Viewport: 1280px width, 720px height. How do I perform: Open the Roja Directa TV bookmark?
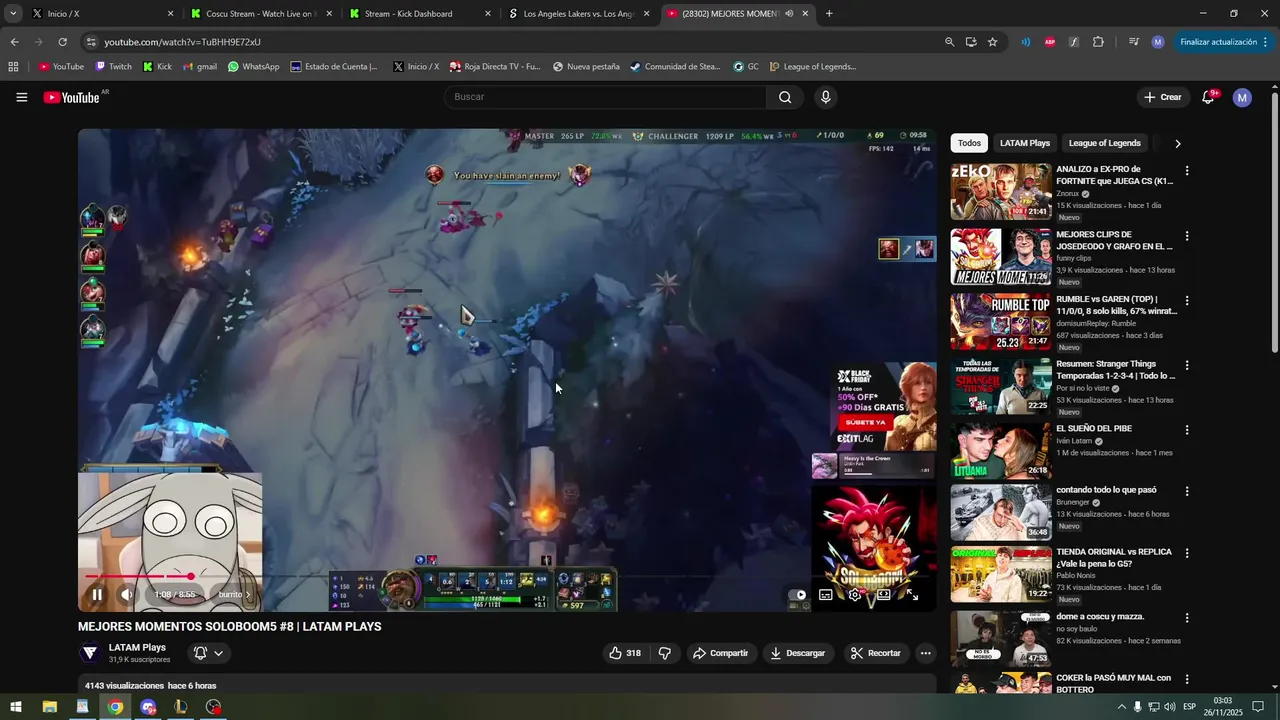tap(495, 67)
